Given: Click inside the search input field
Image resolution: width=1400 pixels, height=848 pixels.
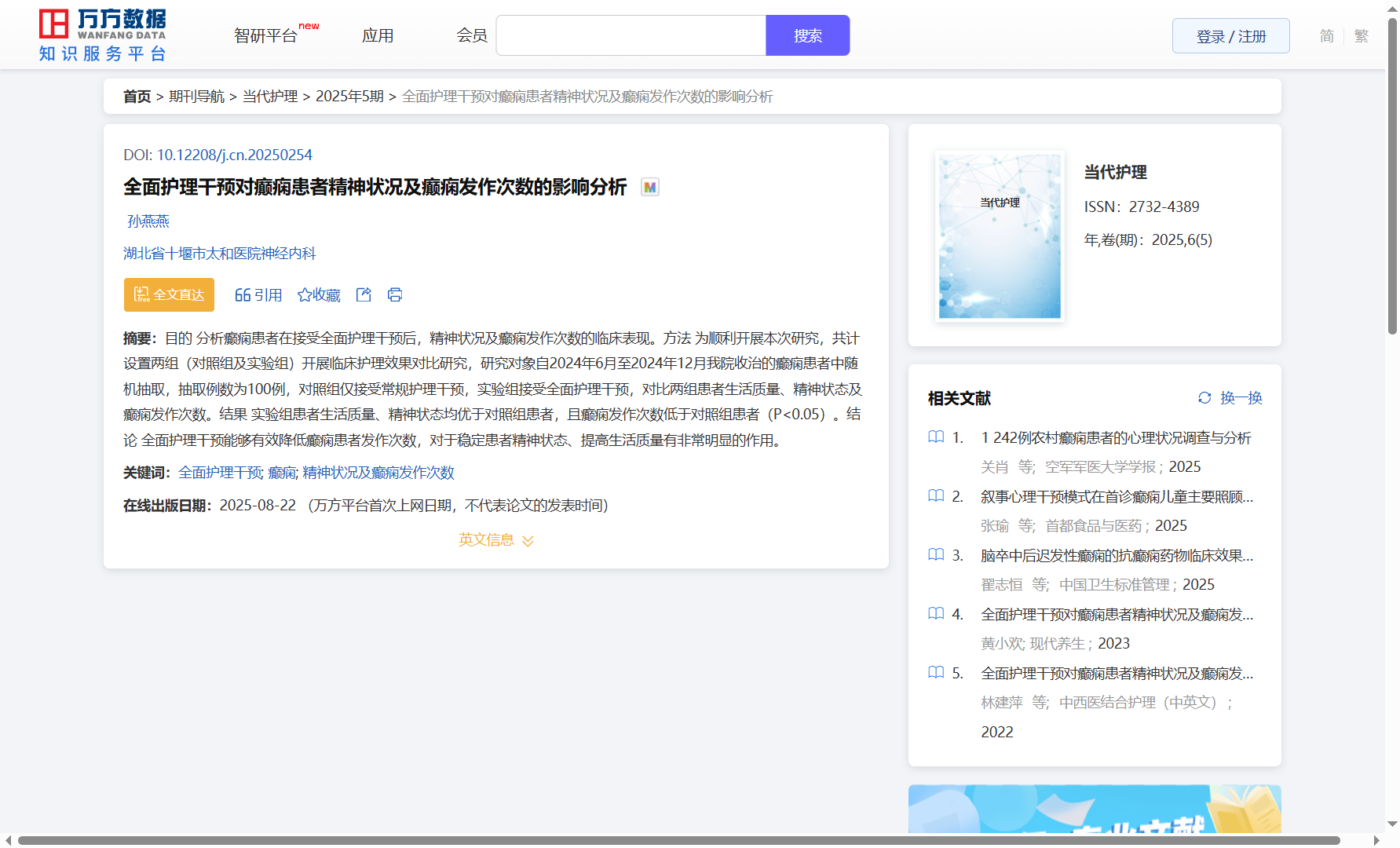Looking at the screenshot, I should tap(631, 36).
